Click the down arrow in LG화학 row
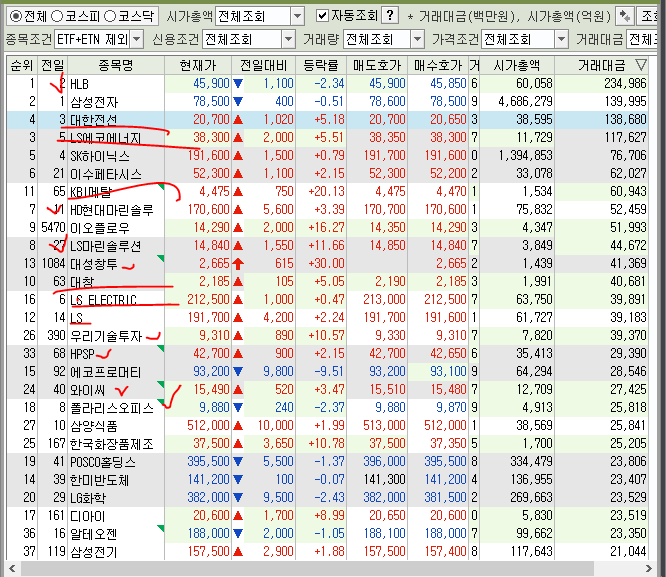The width and height of the screenshot is (666, 577). click(238, 498)
